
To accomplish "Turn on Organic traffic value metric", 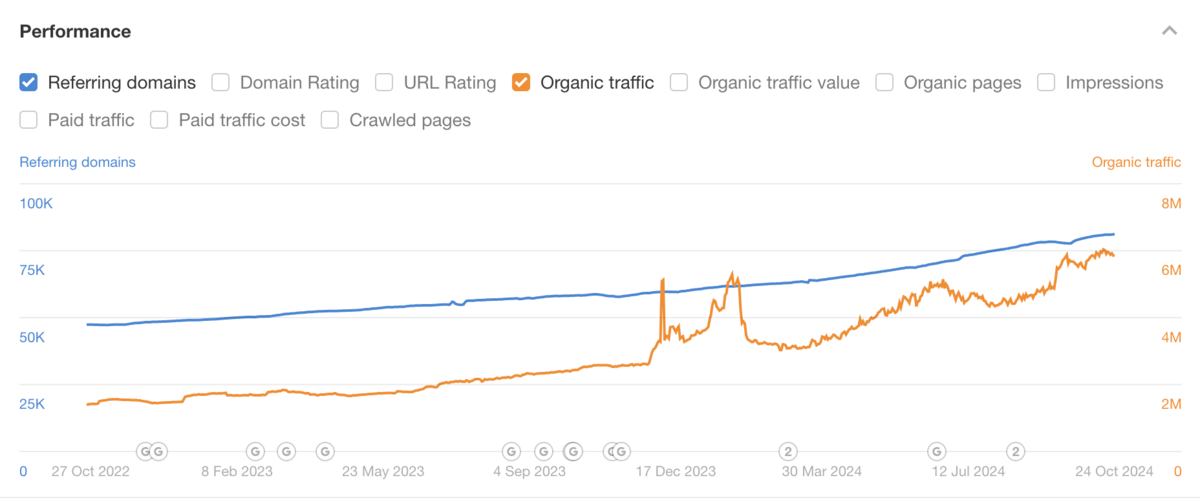I will [x=679, y=83].
